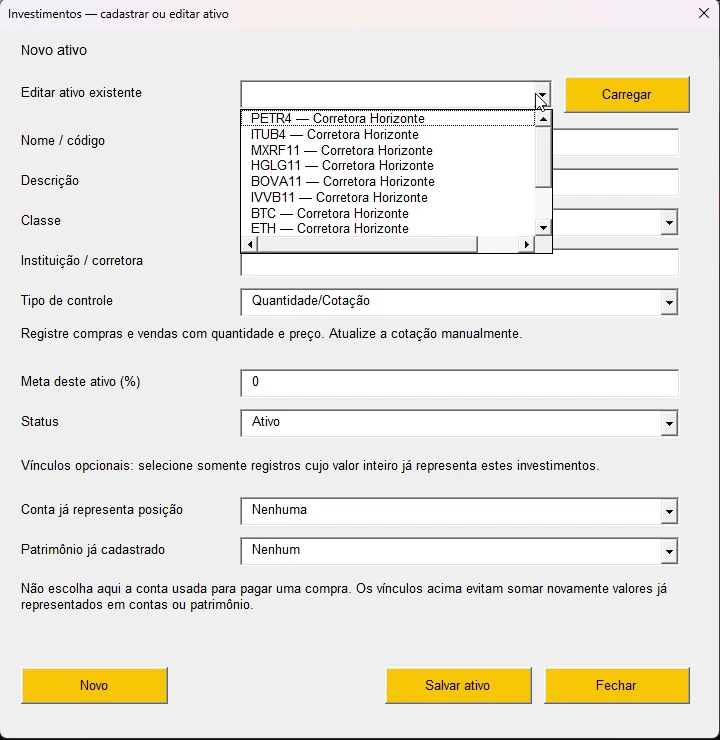
Task: Click the list's scroll down arrow
Action: tap(544, 228)
